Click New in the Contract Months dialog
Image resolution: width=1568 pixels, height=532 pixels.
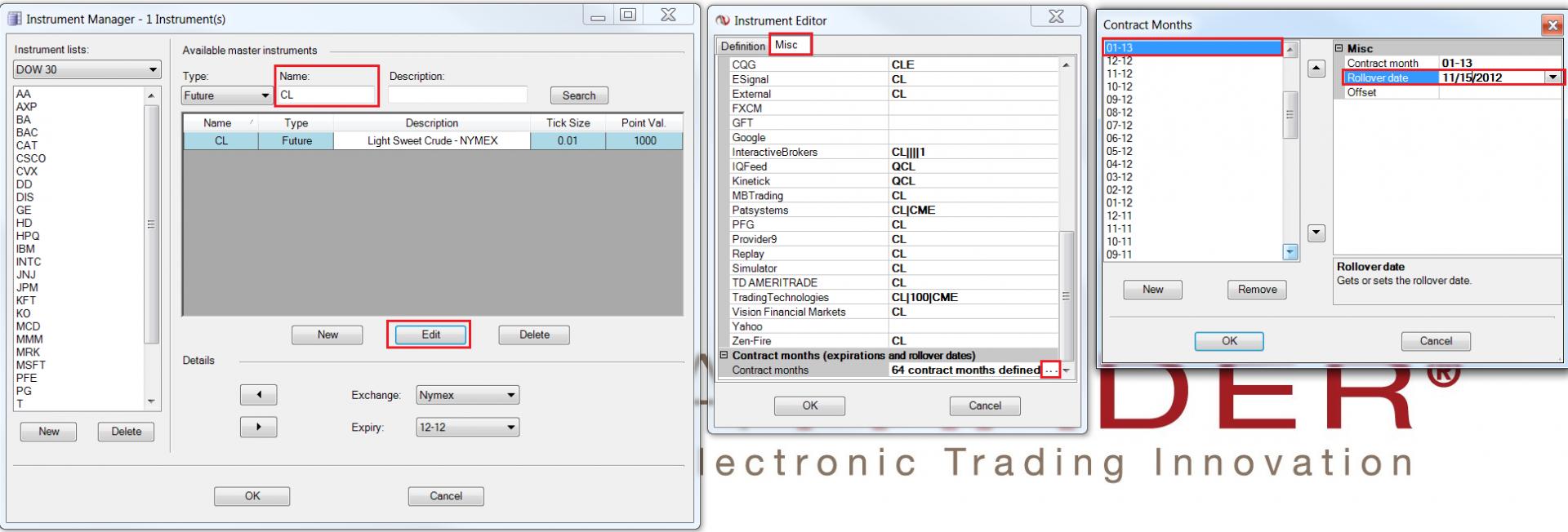click(x=1152, y=290)
